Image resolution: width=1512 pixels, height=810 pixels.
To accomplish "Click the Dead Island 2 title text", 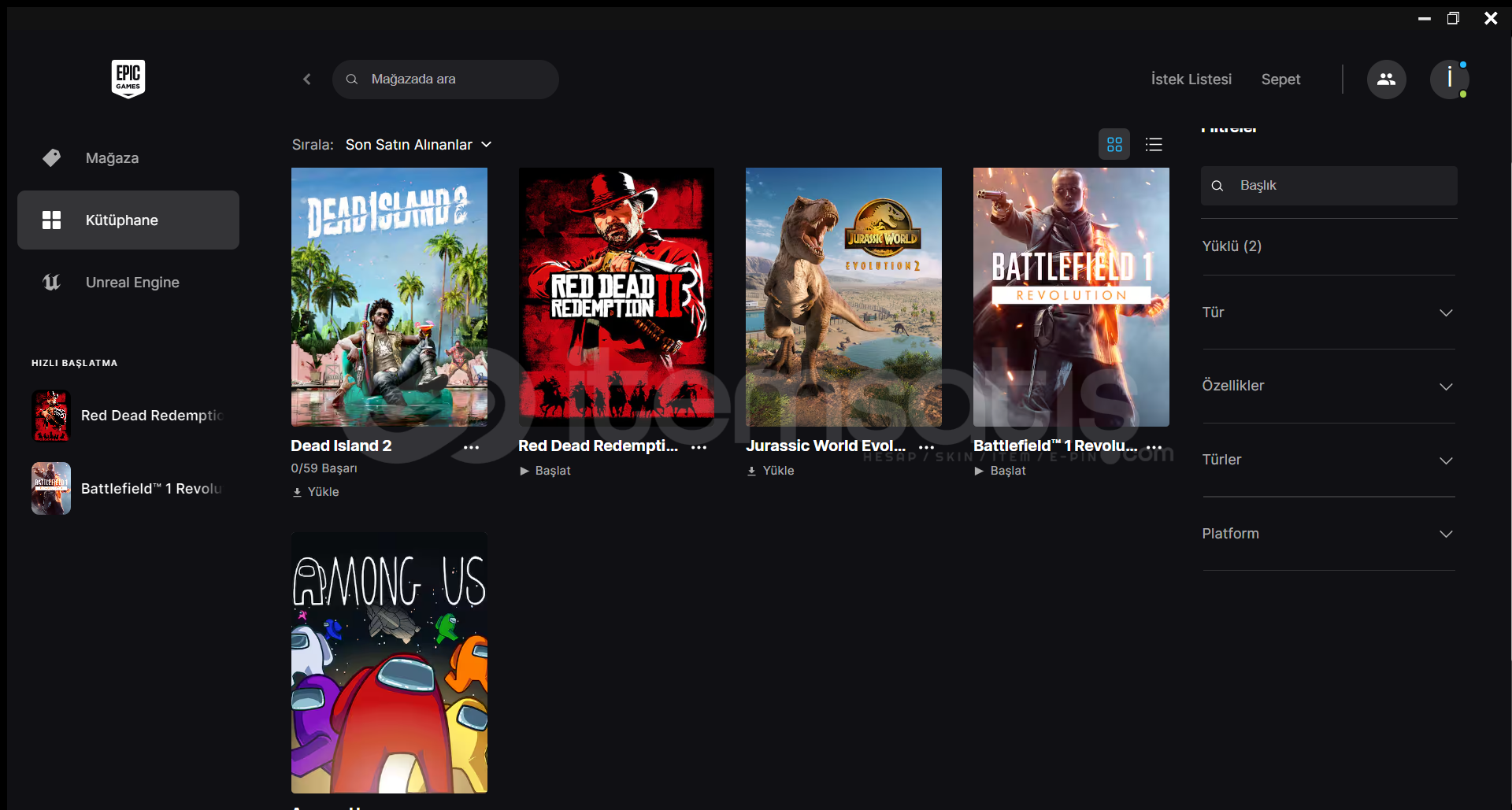I will point(341,446).
